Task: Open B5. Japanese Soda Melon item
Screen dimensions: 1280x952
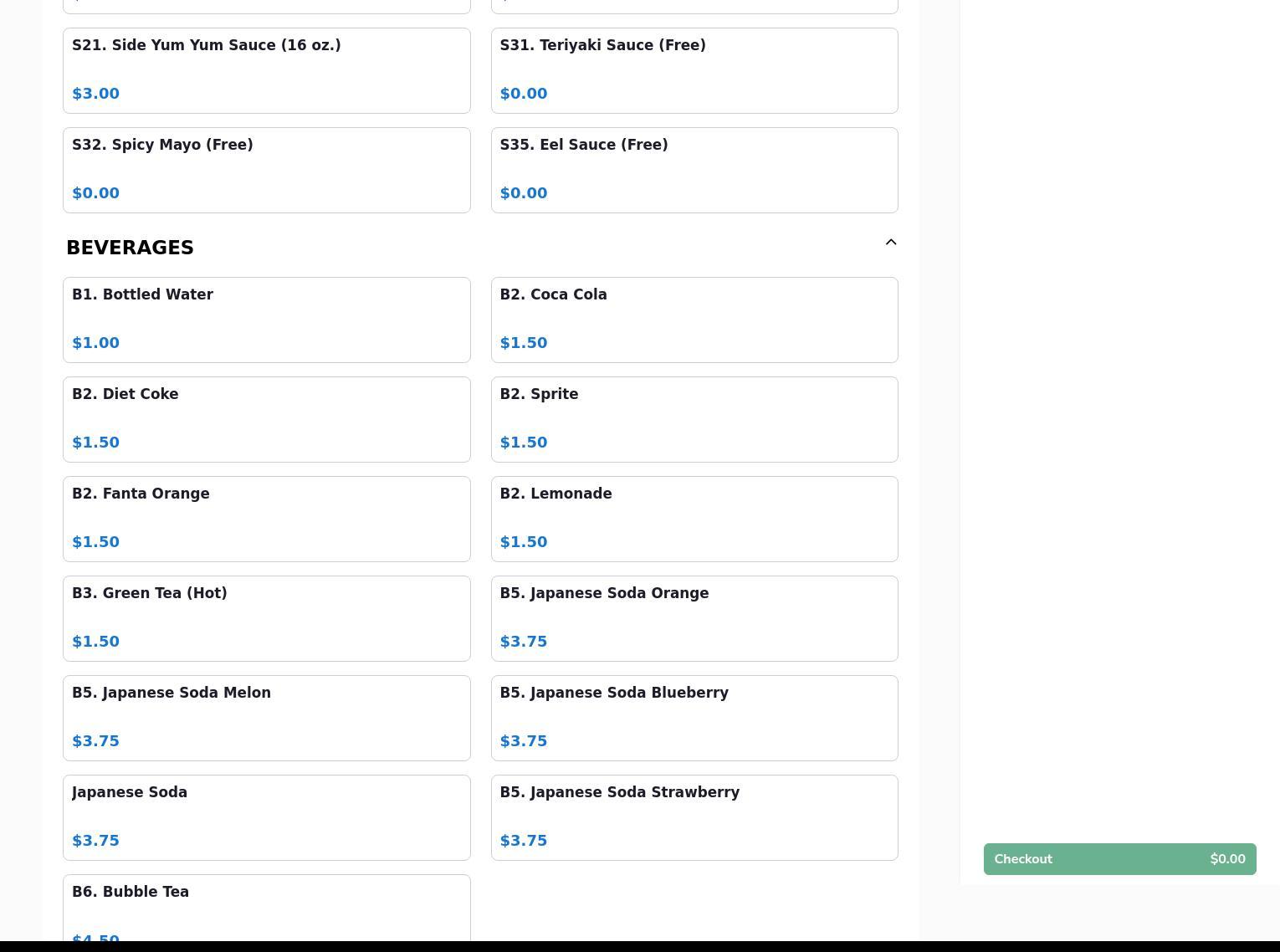Action: [266, 718]
